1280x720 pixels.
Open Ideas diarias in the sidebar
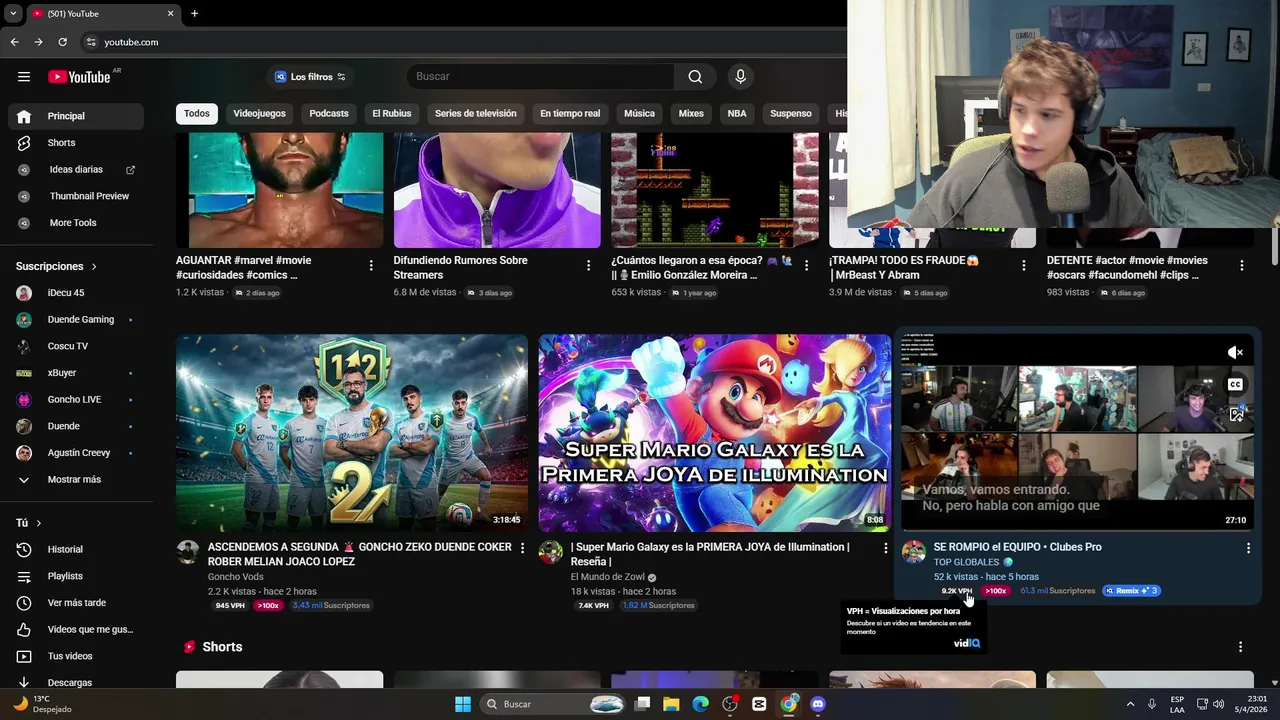coord(76,170)
